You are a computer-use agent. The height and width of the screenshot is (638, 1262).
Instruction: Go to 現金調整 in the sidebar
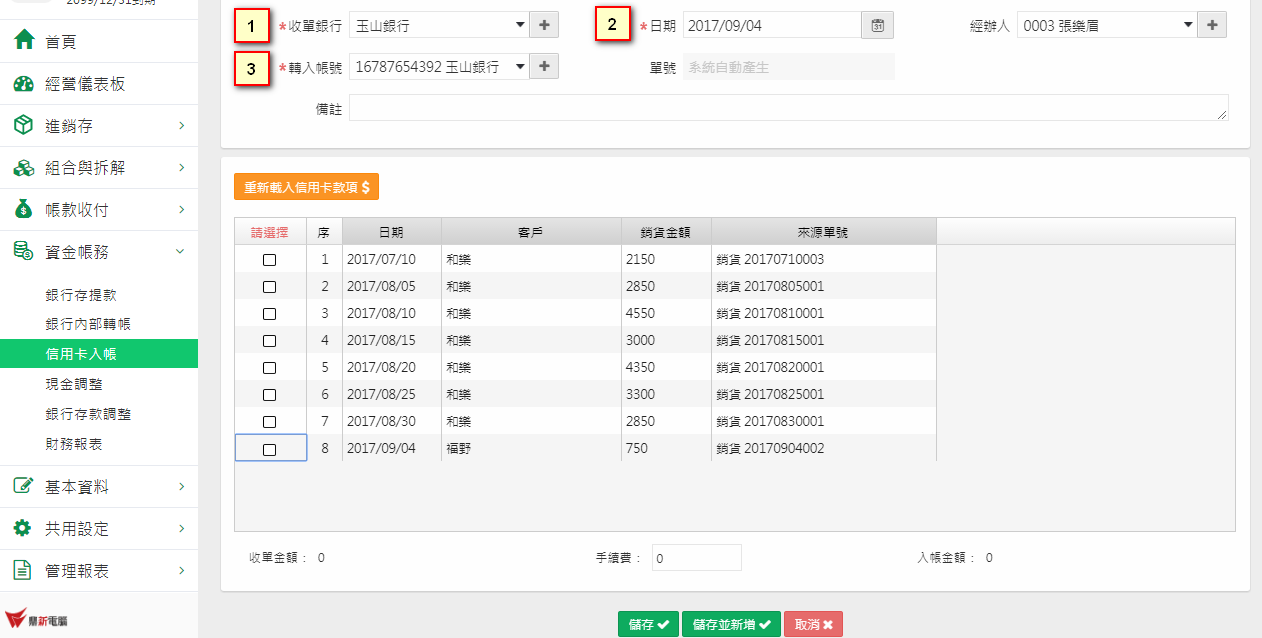74,384
